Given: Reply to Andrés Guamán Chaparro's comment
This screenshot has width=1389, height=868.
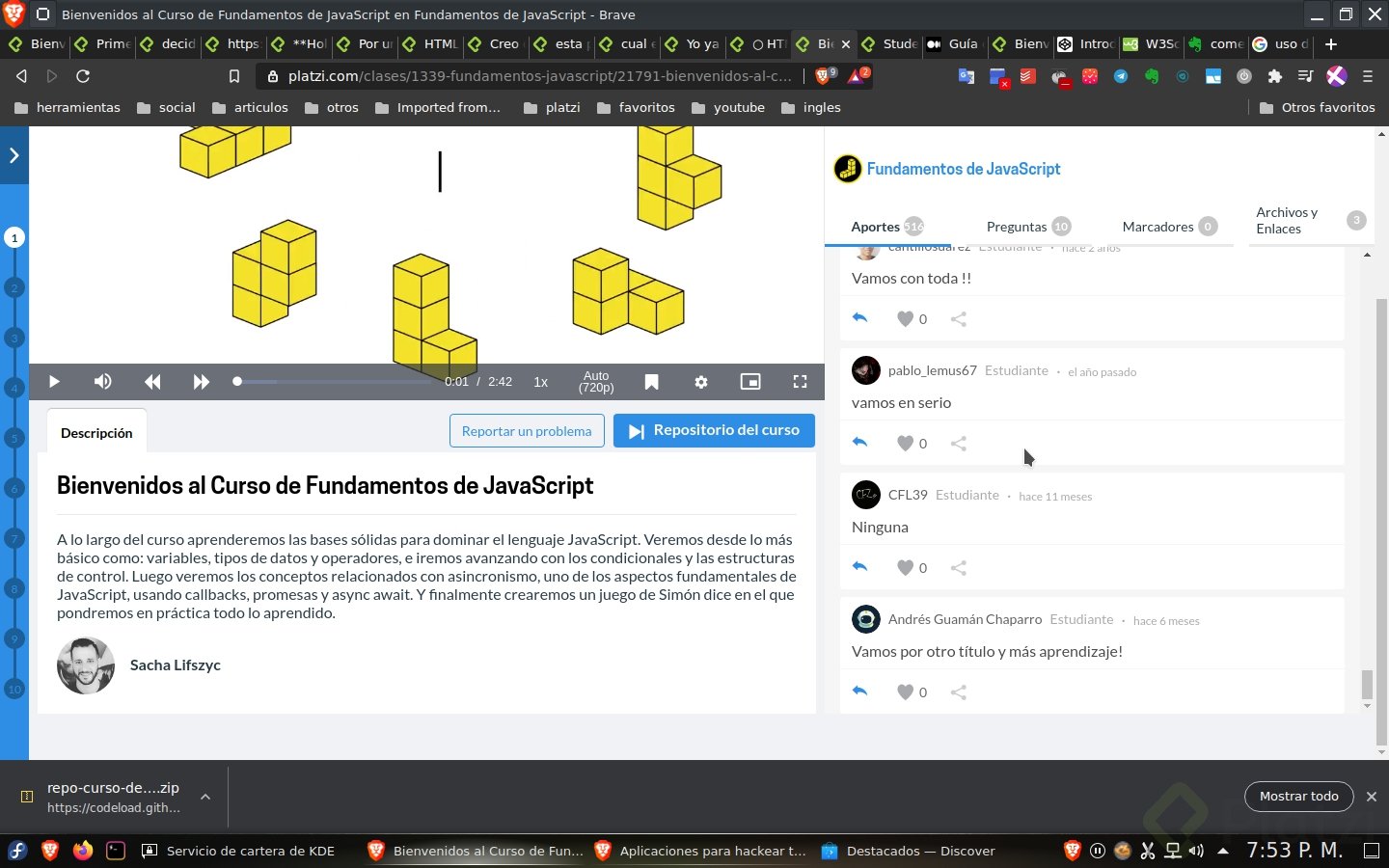Looking at the screenshot, I should pyautogui.click(x=860, y=692).
